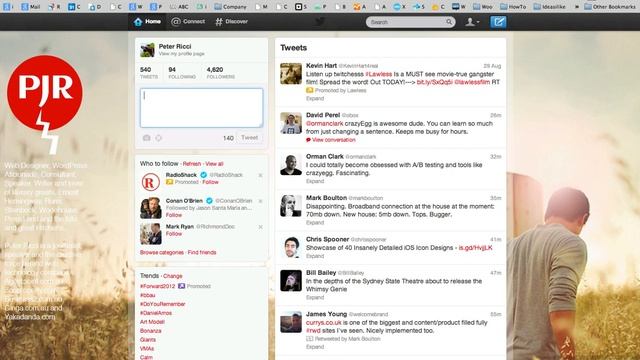Screen dimensions: 640x360
Task: Click RadioShack logo avatar
Action: point(150,182)
